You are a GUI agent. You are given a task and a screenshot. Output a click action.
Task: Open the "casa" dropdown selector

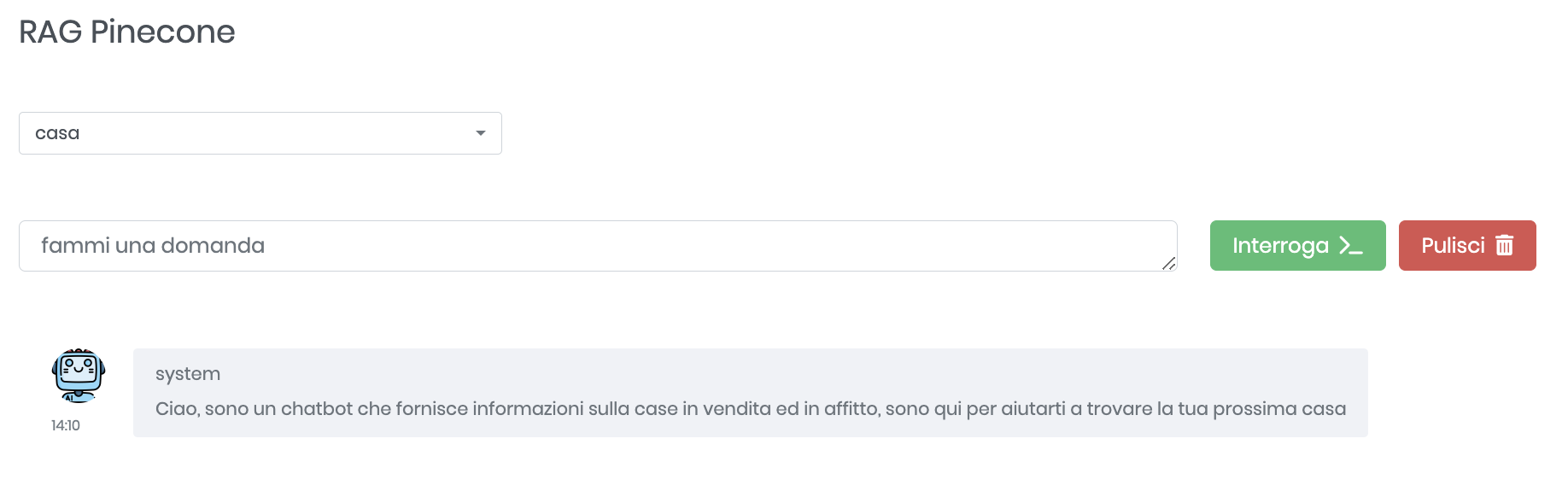point(260,133)
